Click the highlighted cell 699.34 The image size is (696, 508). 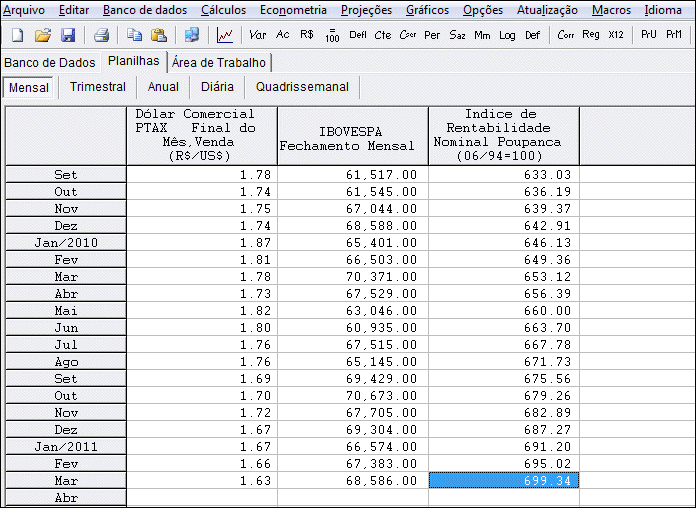(504, 480)
